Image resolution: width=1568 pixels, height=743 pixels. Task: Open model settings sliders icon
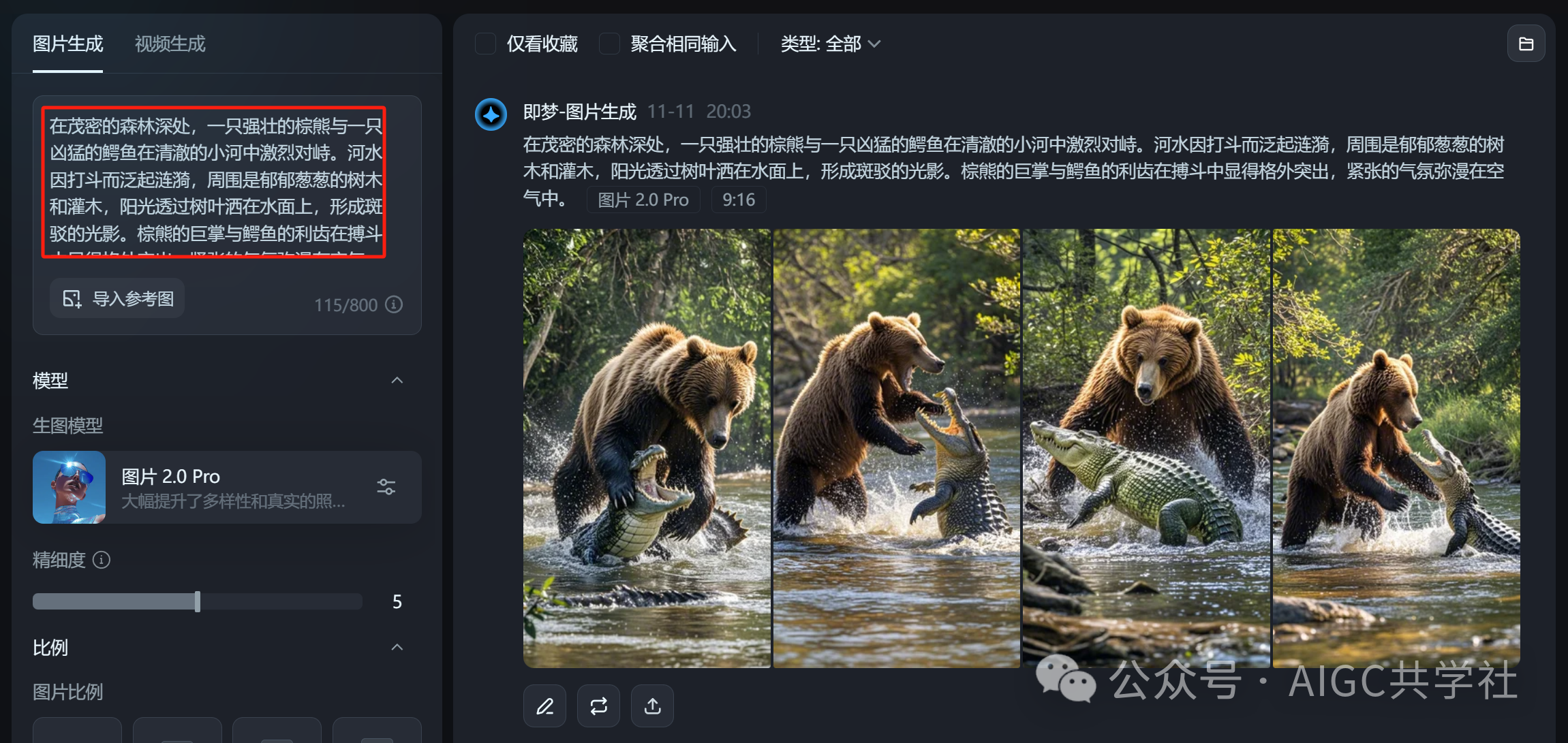(x=386, y=487)
